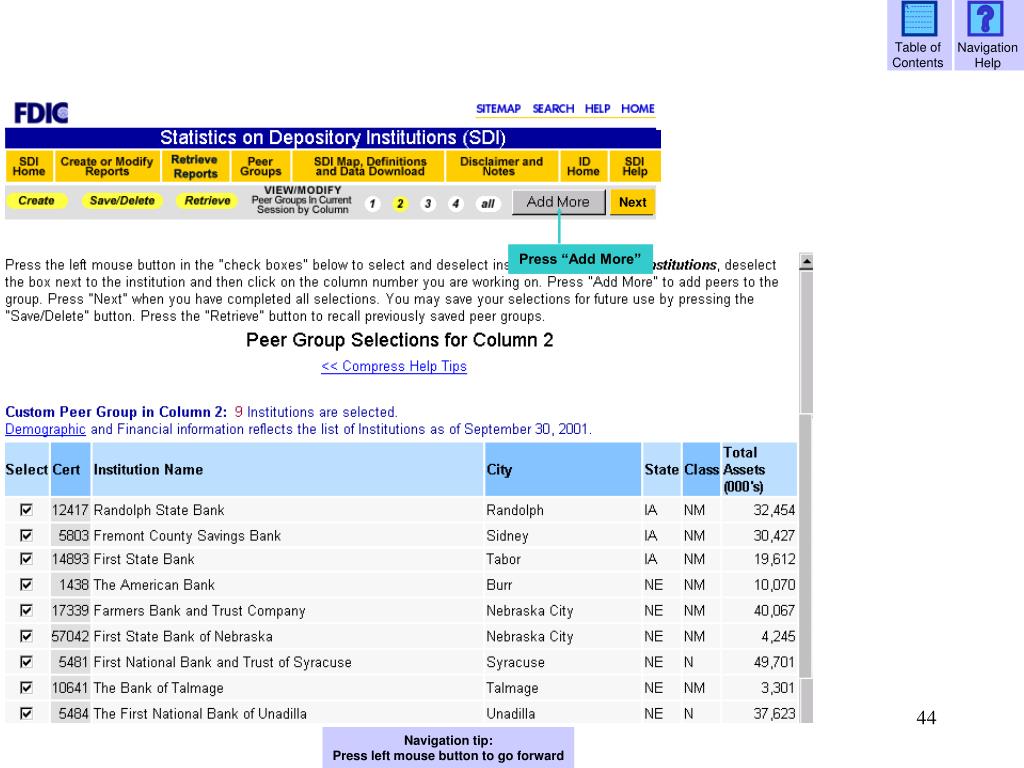Click Randolph State Bank name
This screenshot has width=1024, height=768.
(x=159, y=510)
